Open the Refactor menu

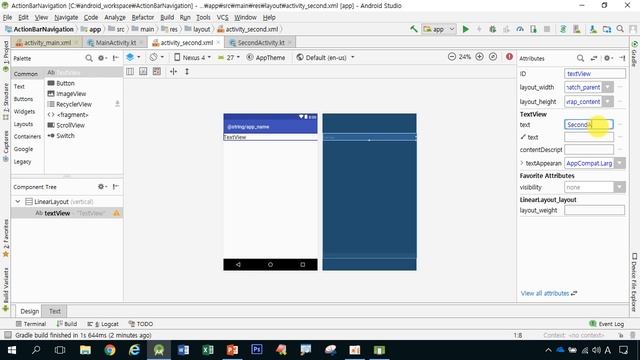click(142, 17)
